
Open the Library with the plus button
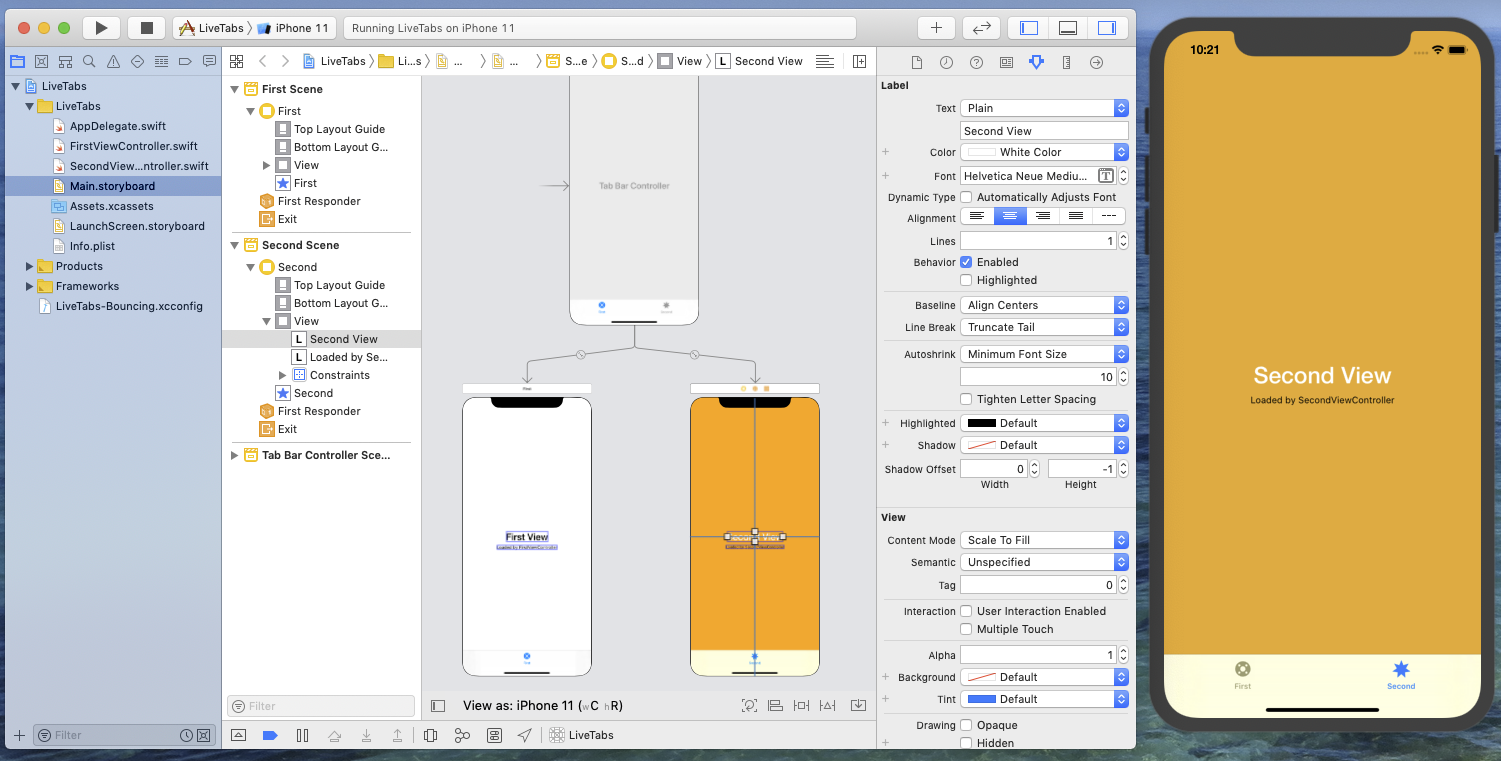point(936,28)
